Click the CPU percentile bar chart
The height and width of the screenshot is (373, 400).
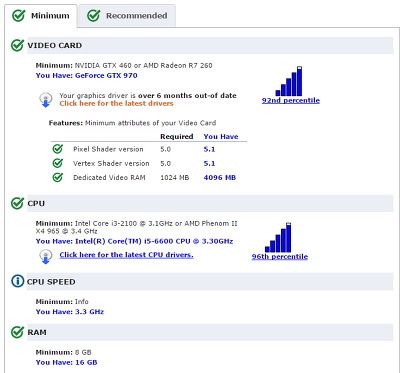click(278, 237)
